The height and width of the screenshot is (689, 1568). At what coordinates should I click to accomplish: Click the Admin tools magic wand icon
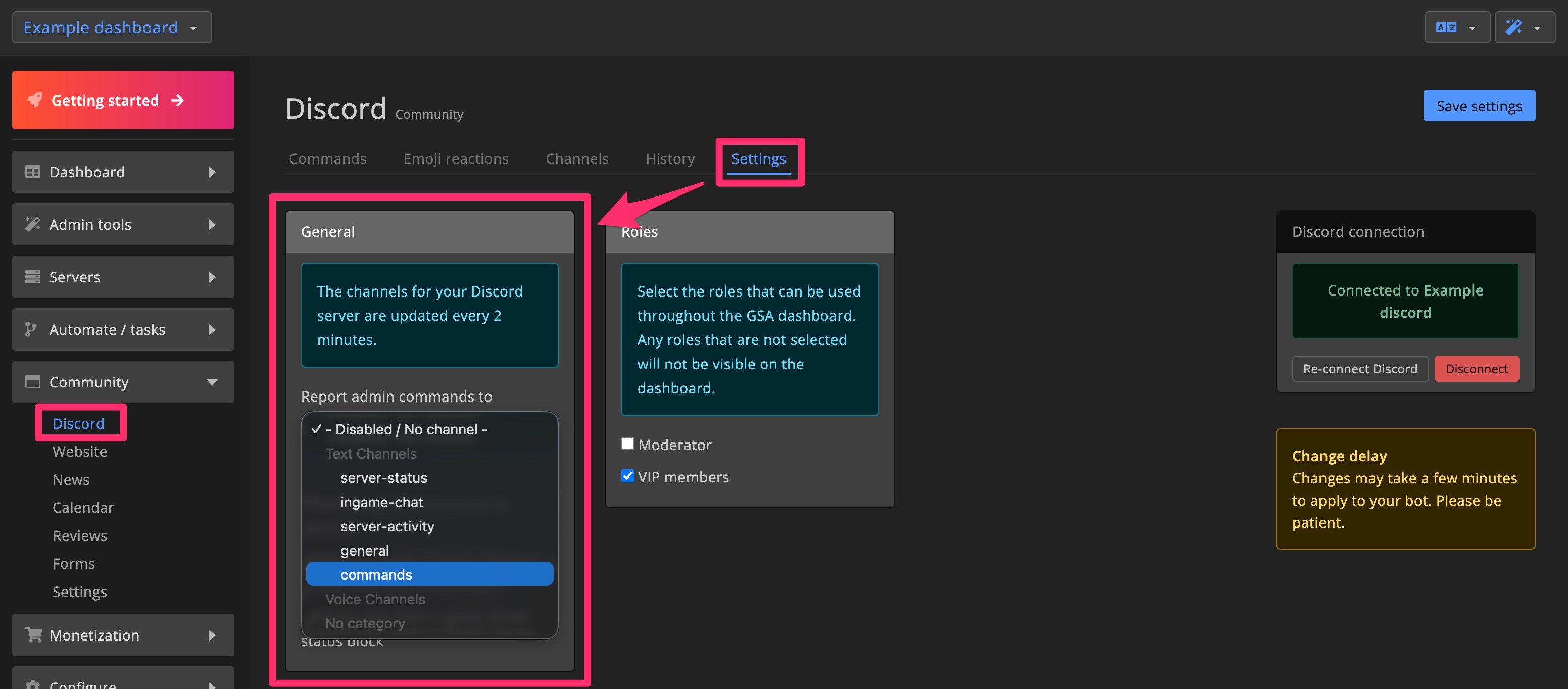click(x=33, y=224)
